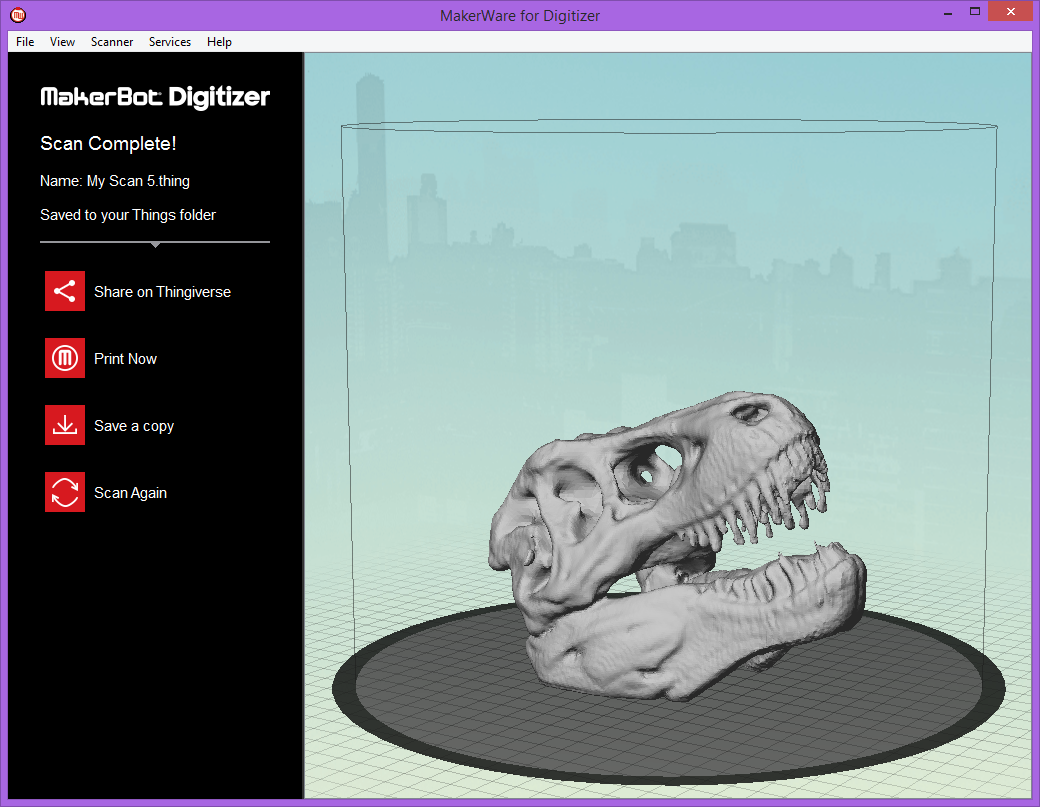Click the 'Scan Complete!' heading
Viewport: 1040px width, 807px height.
(108, 143)
